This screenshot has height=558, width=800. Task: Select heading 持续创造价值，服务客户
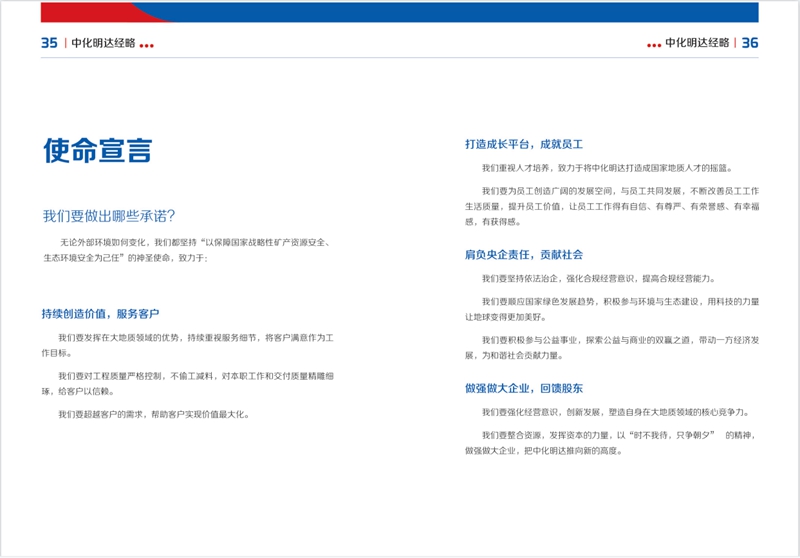pos(100,314)
